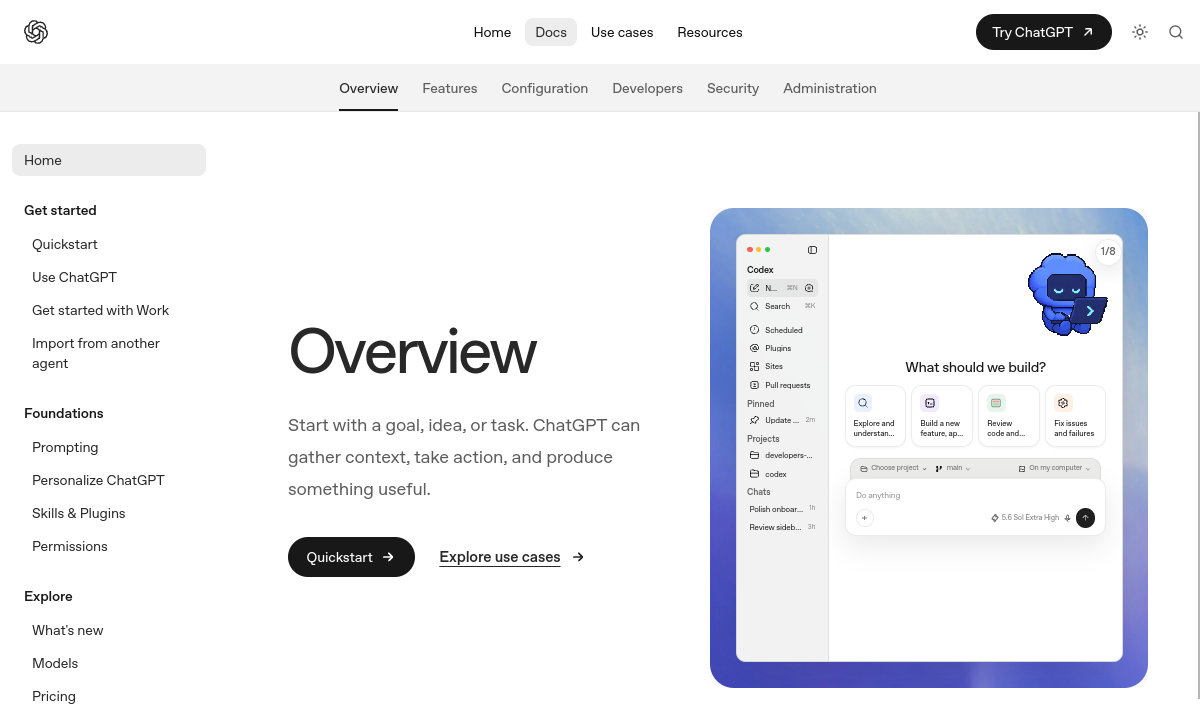
Task: Click the Pull requests icon in Codex preview
Action: 755,385
